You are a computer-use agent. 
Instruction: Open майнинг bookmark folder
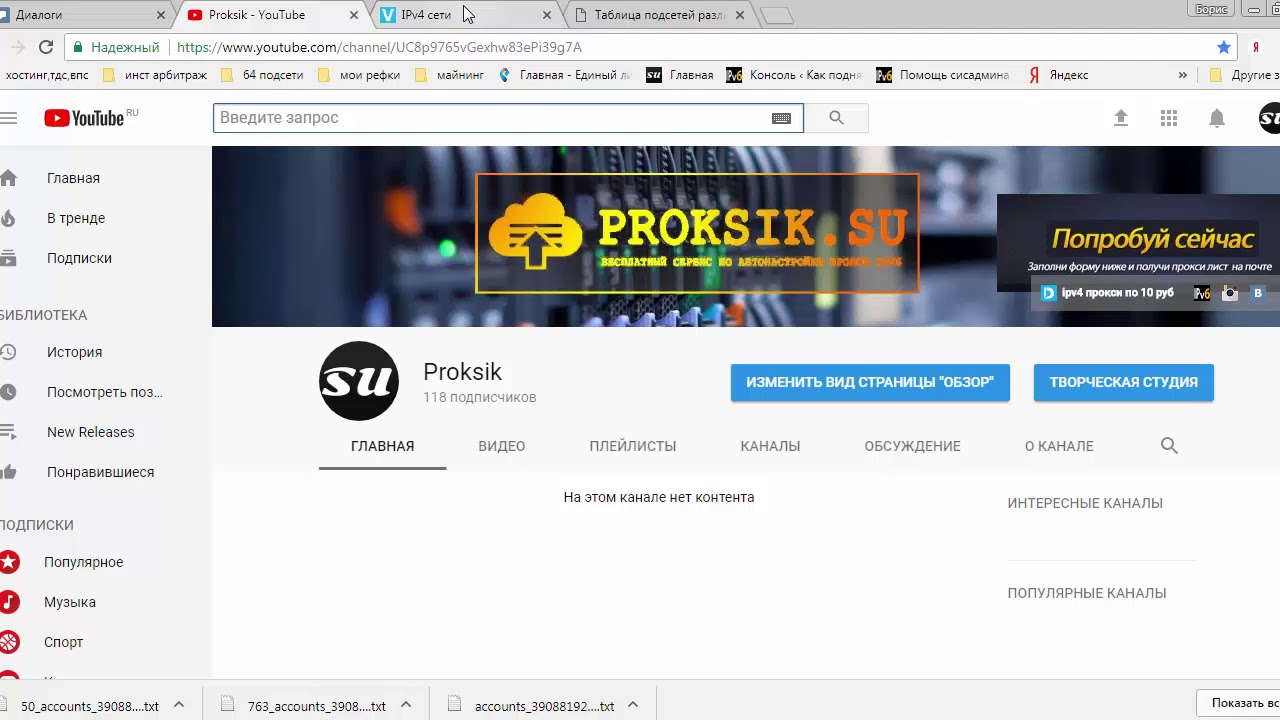point(449,75)
